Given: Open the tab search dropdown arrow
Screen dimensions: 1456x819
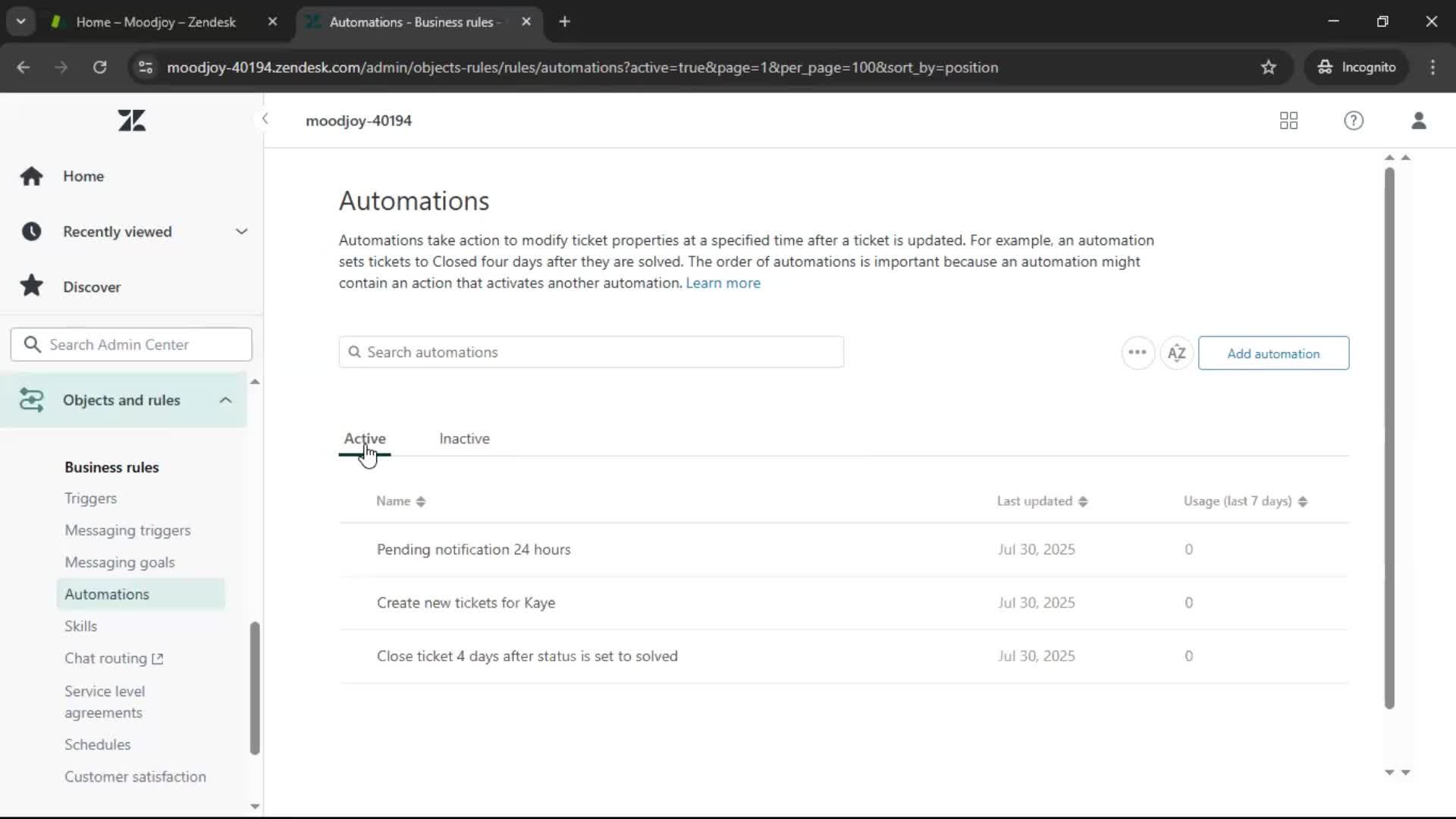Looking at the screenshot, I should (20, 22).
